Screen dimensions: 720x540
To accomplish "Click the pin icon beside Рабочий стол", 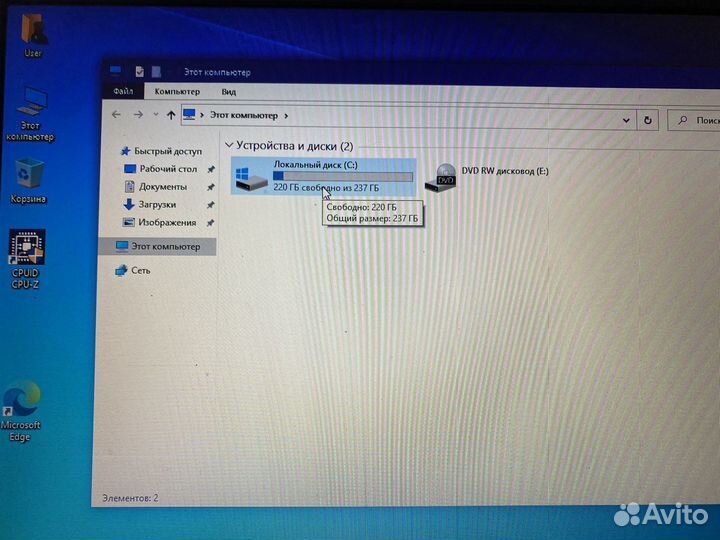I will 211,169.
